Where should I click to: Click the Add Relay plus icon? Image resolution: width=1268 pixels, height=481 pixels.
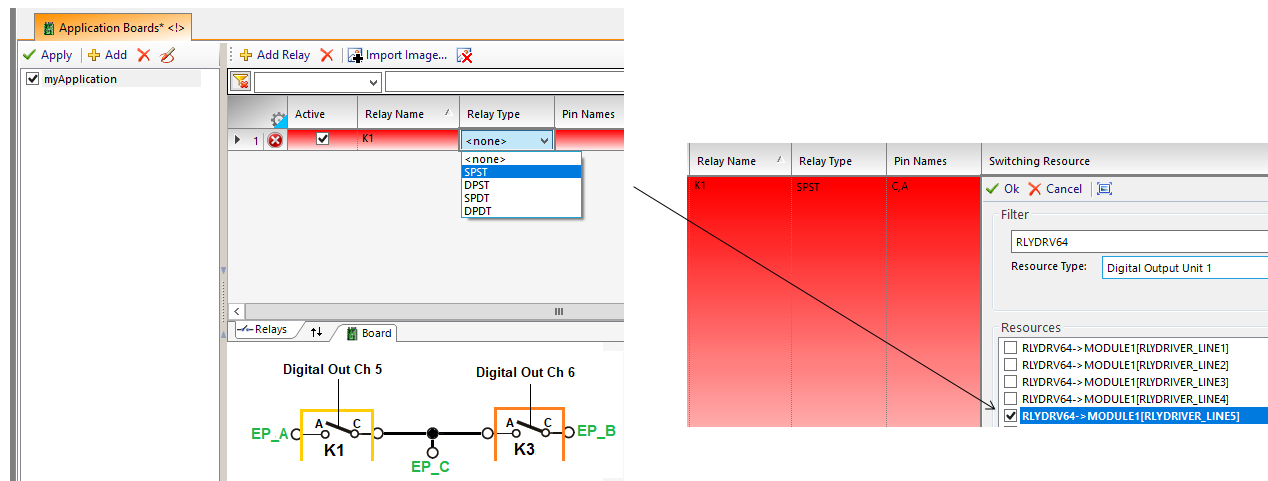245,55
